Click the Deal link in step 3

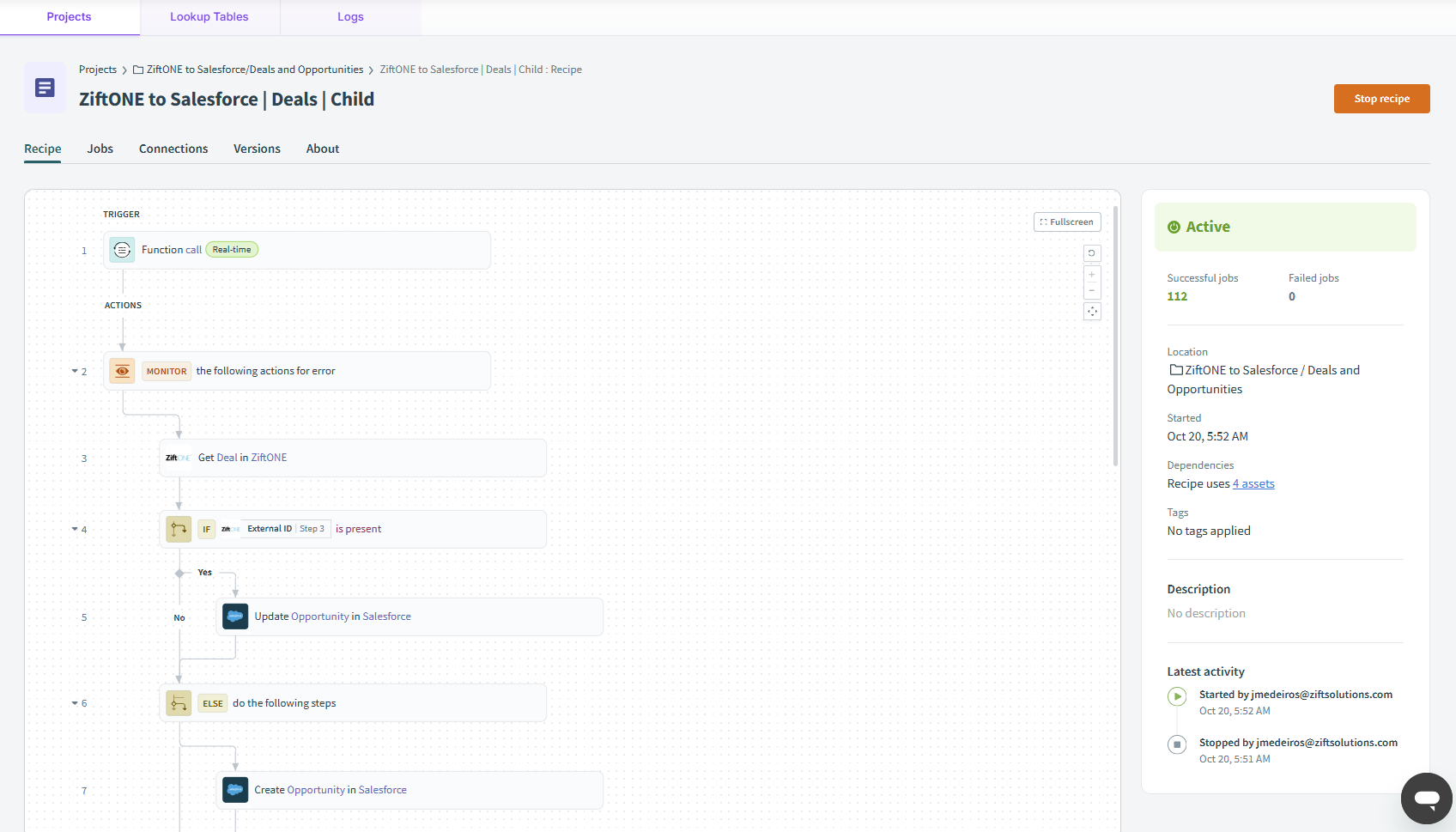pyautogui.click(x=227, y=458)
